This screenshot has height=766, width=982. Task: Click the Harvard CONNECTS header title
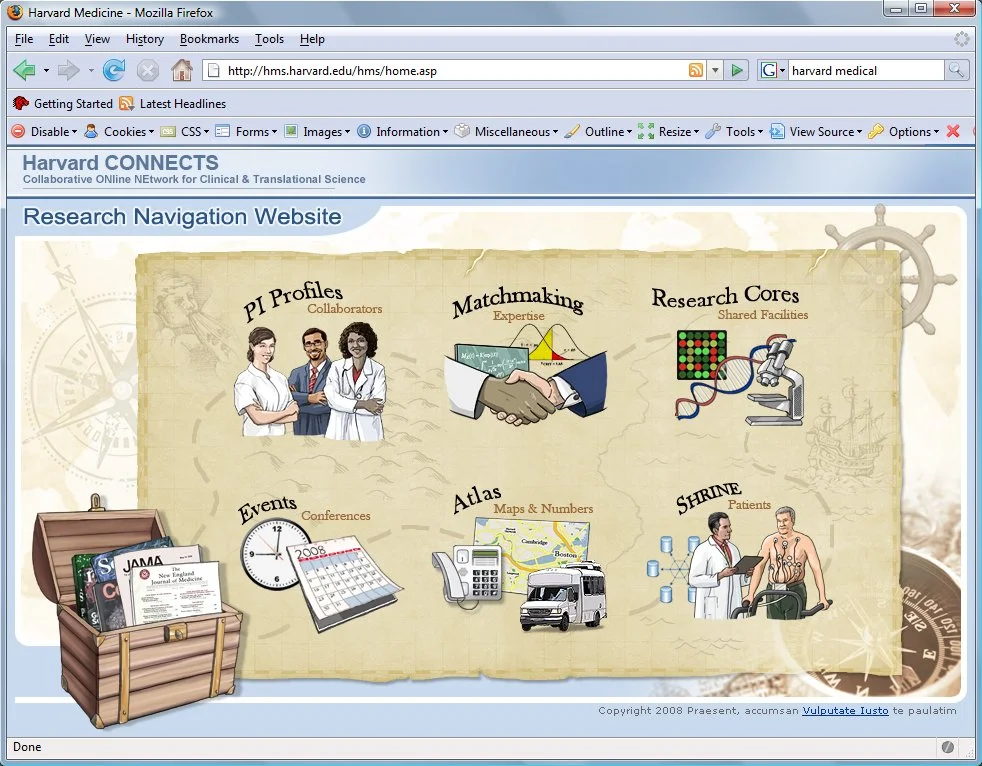(x=120, y=163)
